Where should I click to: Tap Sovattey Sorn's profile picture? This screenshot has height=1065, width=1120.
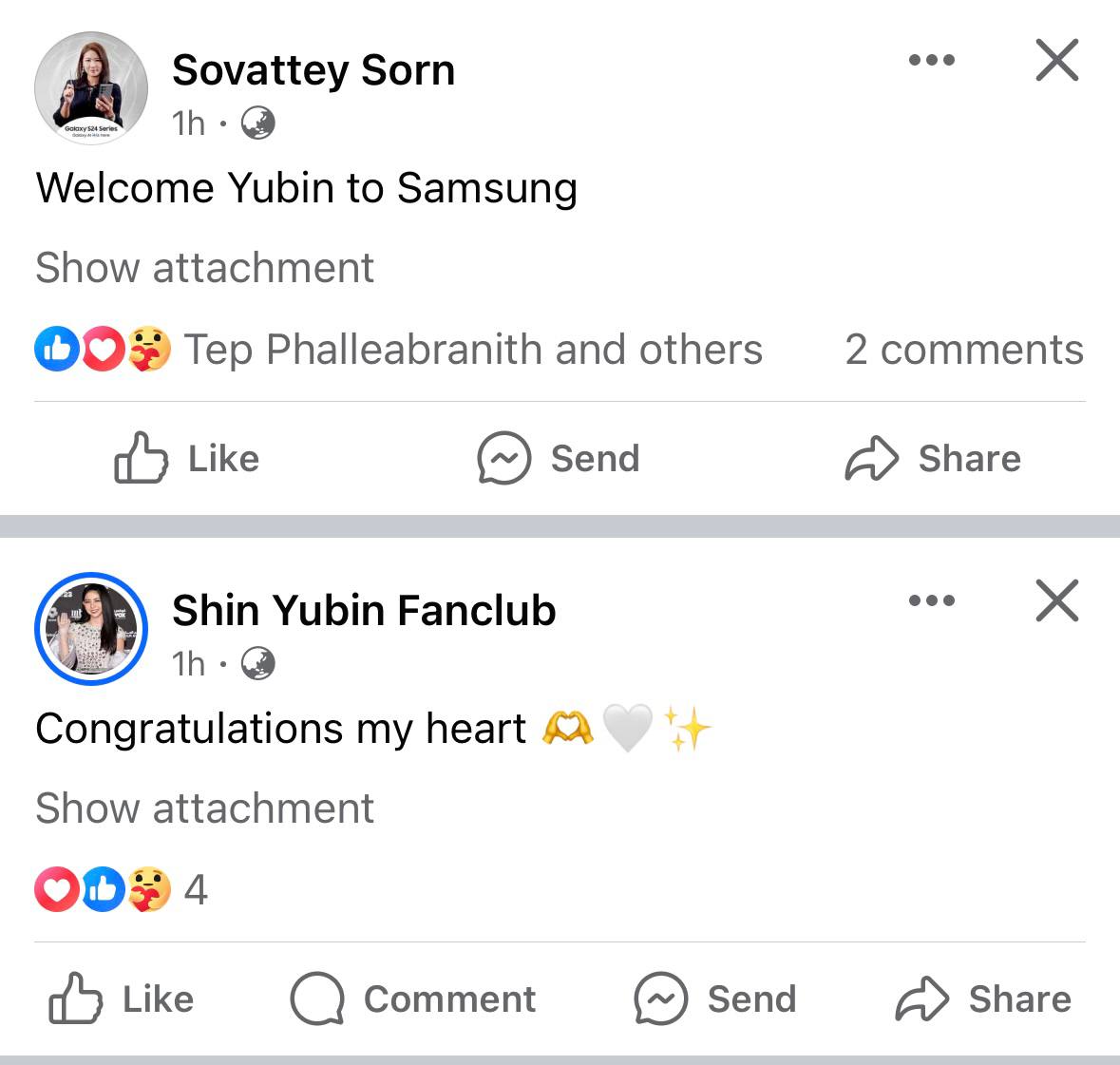[91, 88]
